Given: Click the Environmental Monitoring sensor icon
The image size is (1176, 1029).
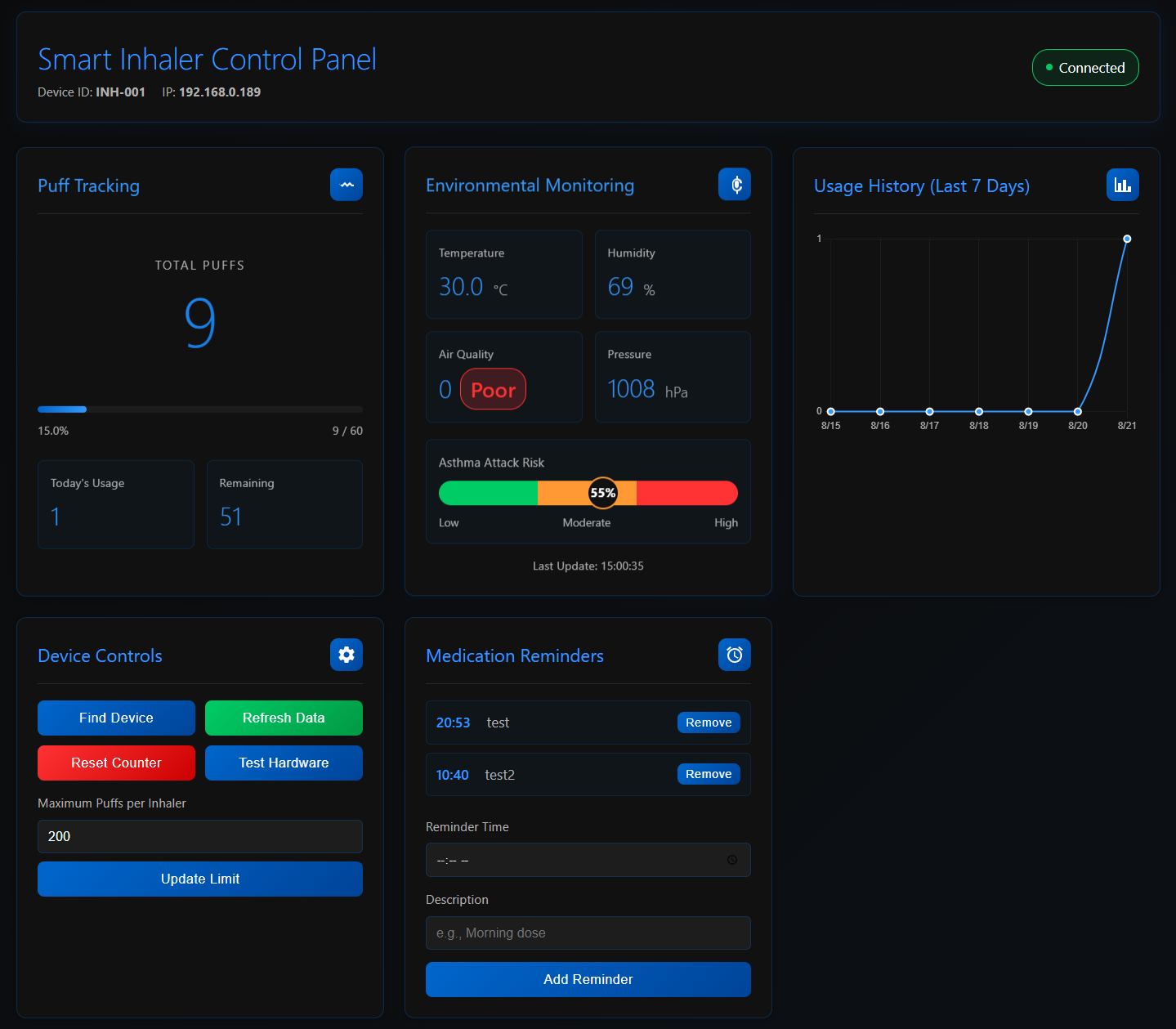Looking at the screenshot, I should point(735,185).
